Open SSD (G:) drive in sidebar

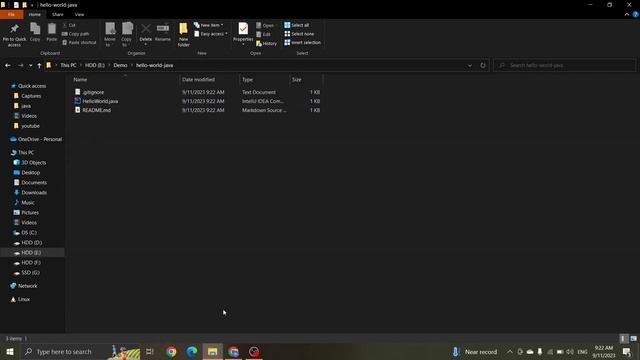[30, 273]
